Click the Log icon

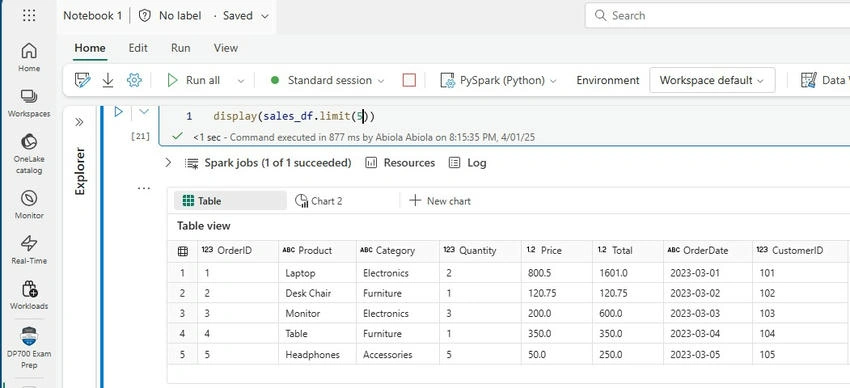pyautogui.click(x=455, y=163)
